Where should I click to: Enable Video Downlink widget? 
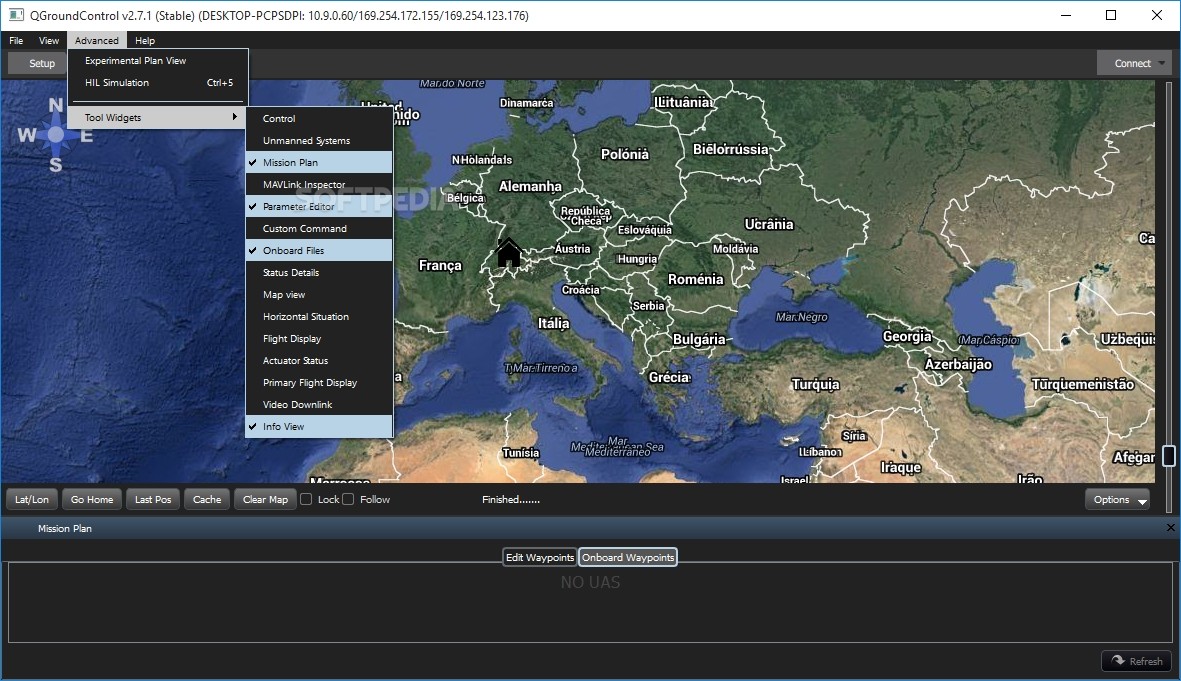point(319,405)
